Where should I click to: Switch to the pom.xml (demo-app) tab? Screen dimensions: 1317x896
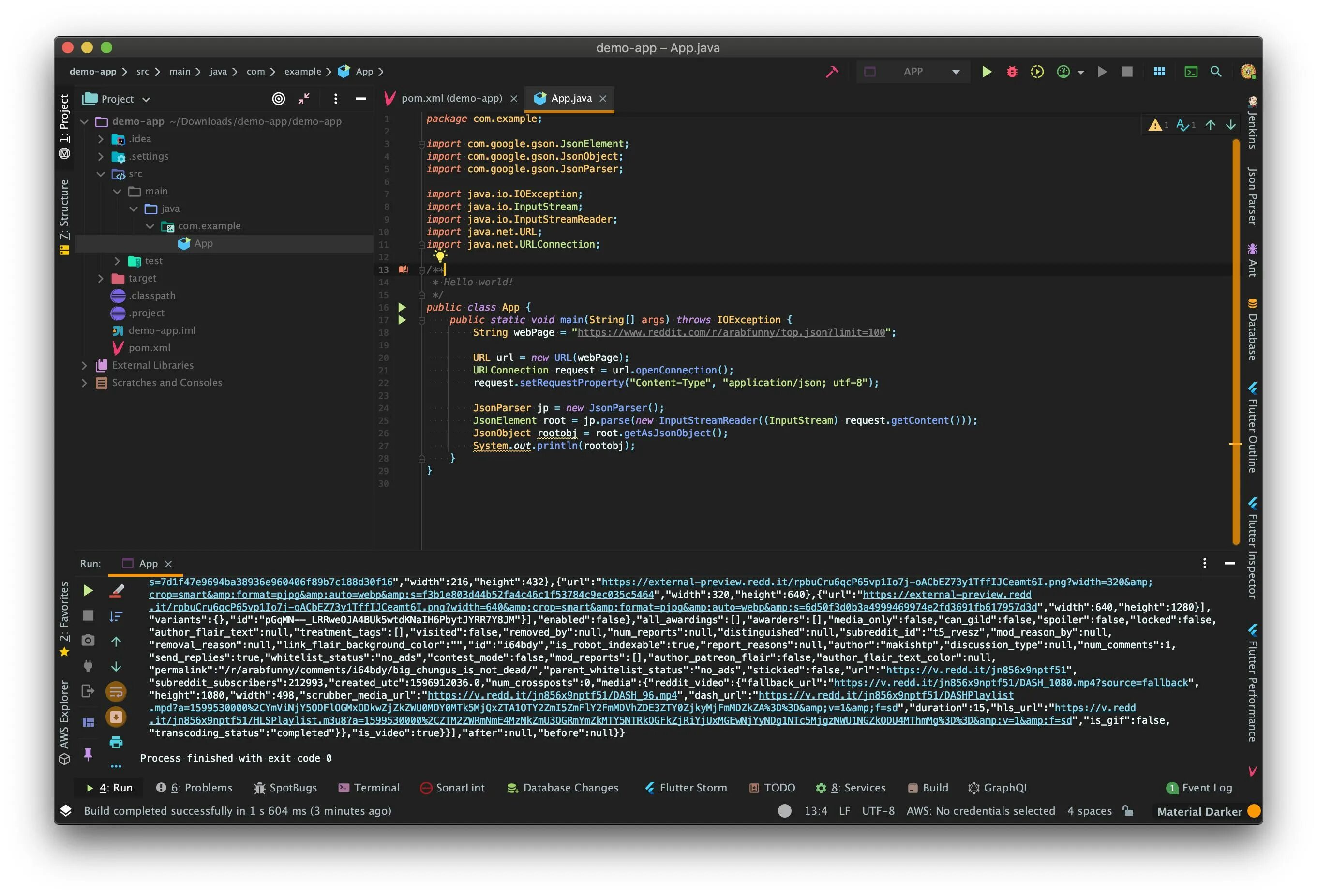point(451,99)
